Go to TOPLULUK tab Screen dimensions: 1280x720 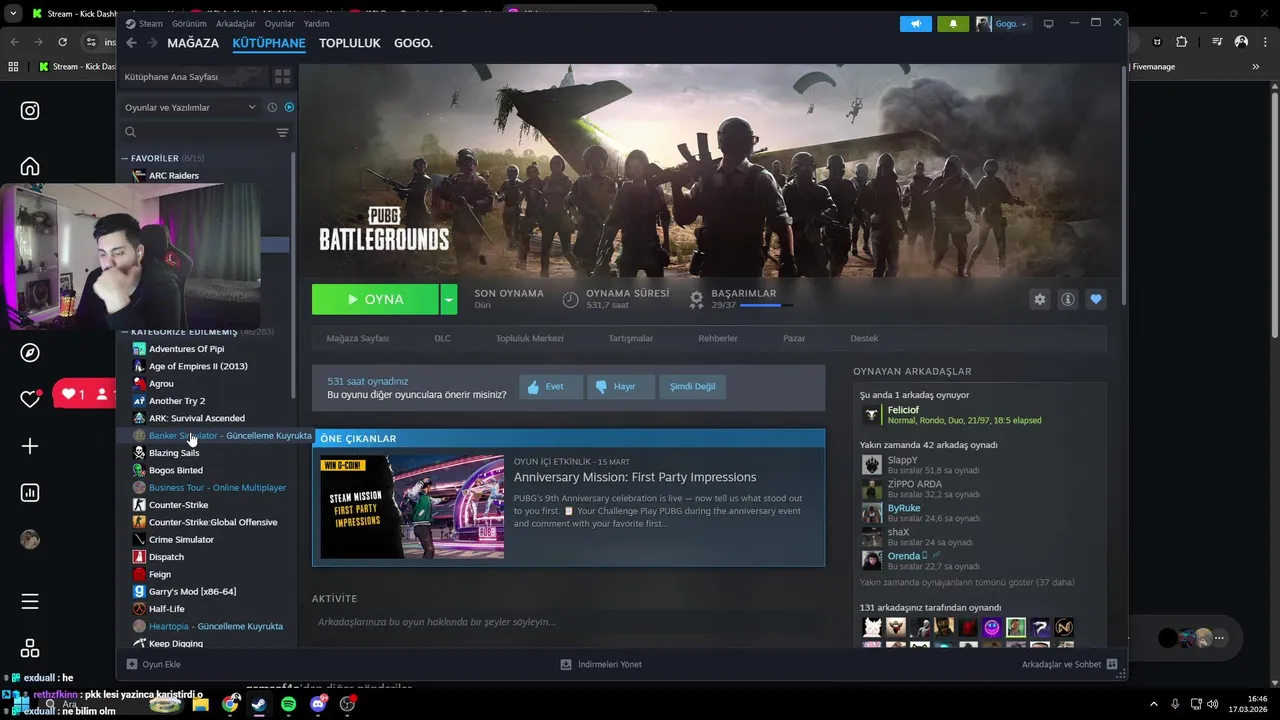pyautogui.click(x=350, y=43)
